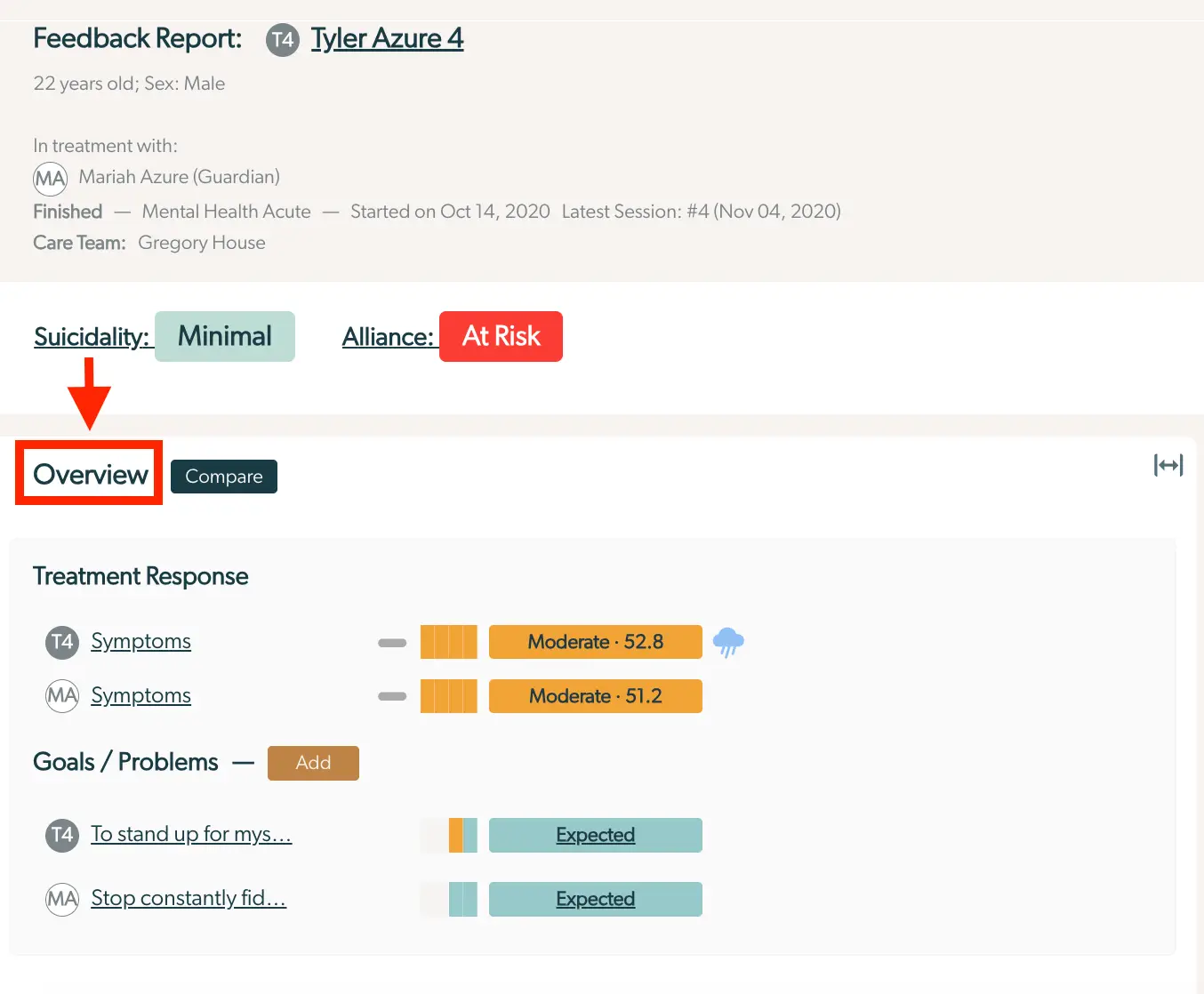The image size is (1204, 994).
Task: Click the At Risk alliance badge
Action: click(x=500, y=336)
